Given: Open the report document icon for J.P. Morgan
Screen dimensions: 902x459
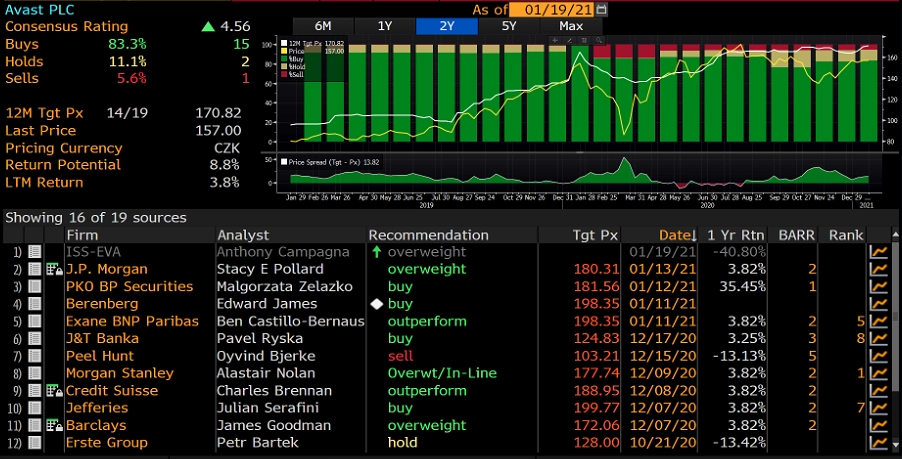Looking at the screenshot, I should (x=35, y=269).
